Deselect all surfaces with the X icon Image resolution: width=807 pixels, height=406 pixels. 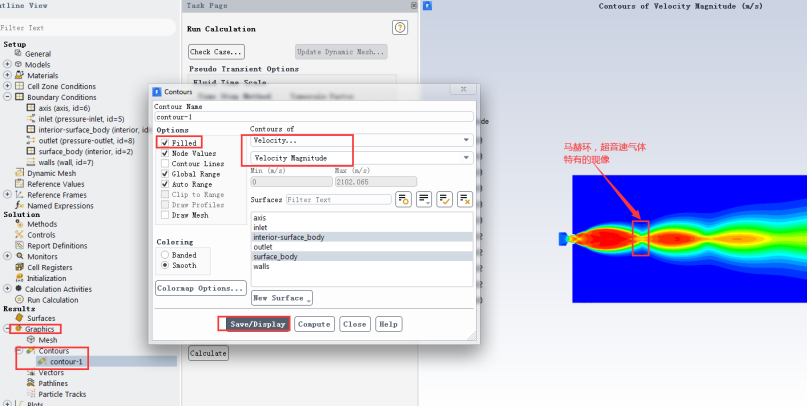pos(465,199)
